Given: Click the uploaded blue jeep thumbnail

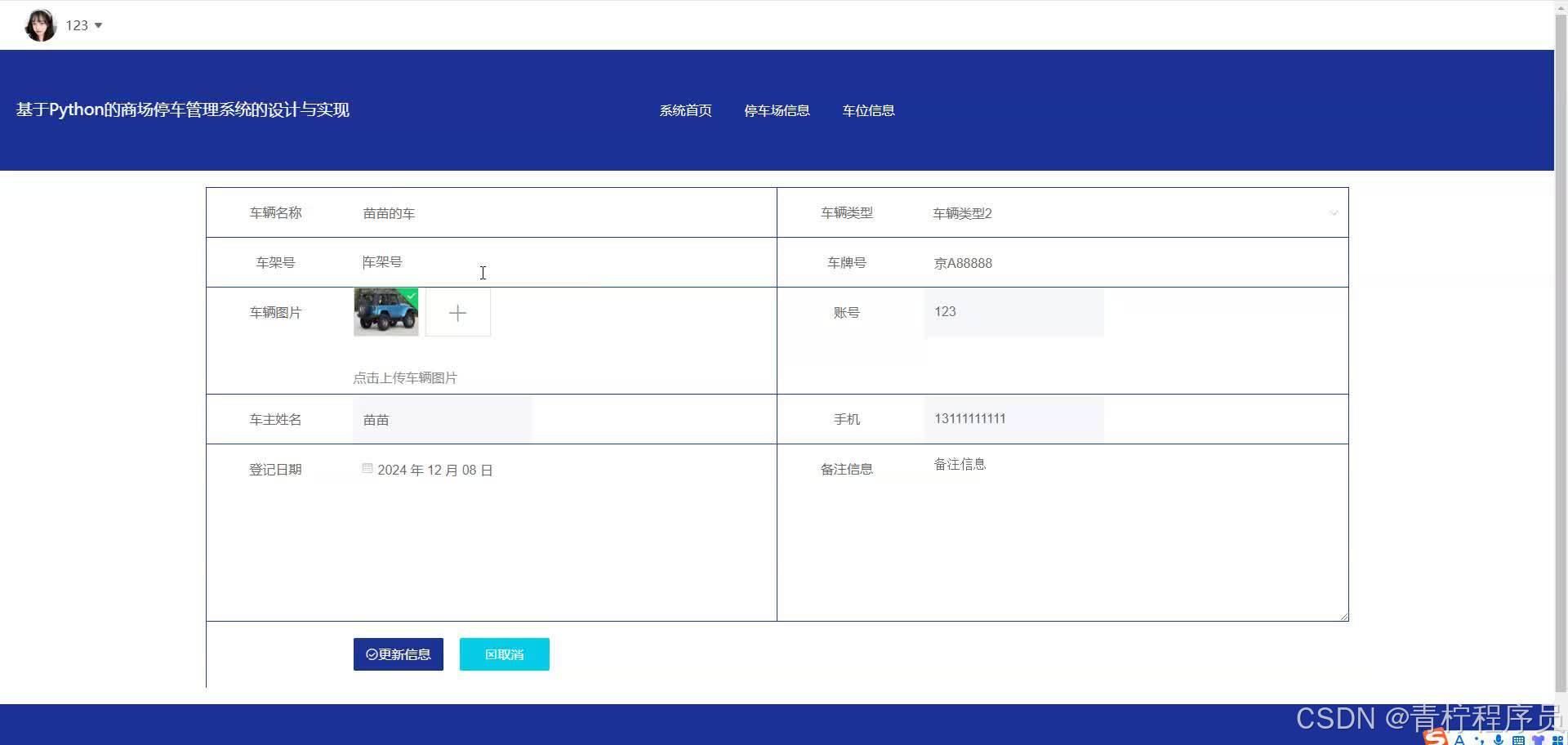Looking at the screenshot, I should [x=385, y=312].
